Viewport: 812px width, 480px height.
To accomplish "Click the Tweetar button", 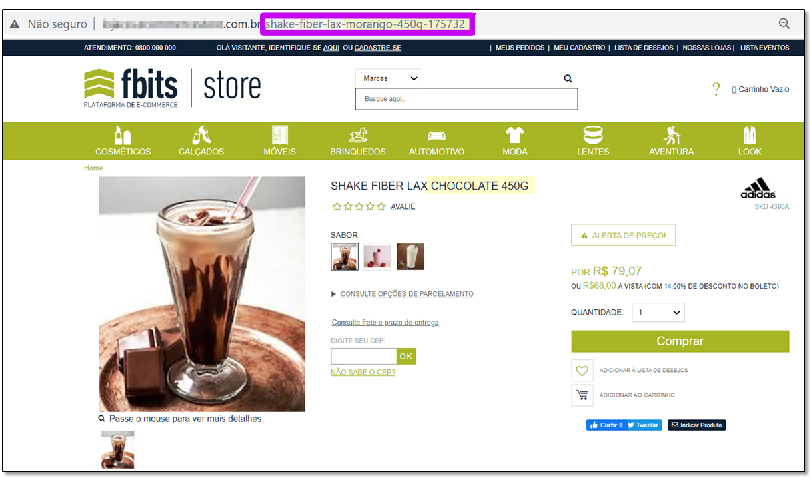I will click(x=644, y=425).
